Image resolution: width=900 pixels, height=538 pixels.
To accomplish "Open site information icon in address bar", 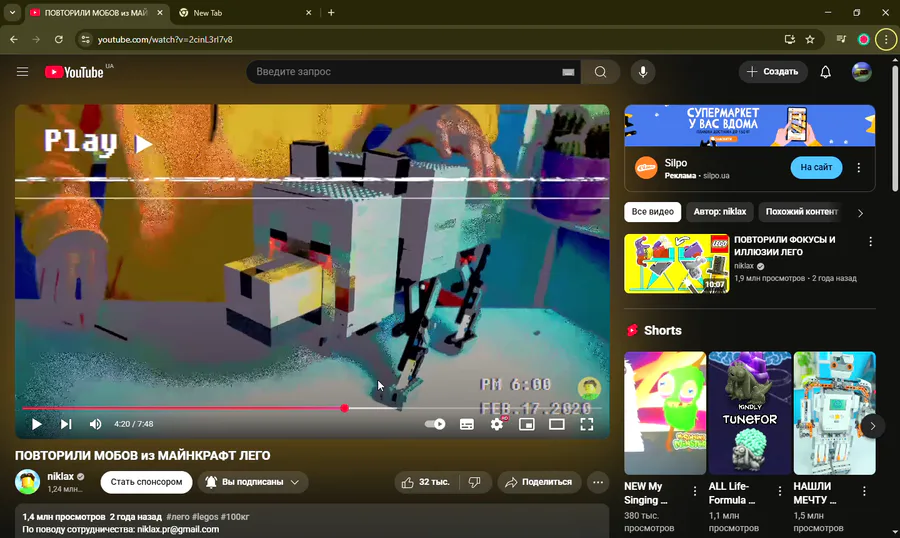I will click(x=86, y=40).
